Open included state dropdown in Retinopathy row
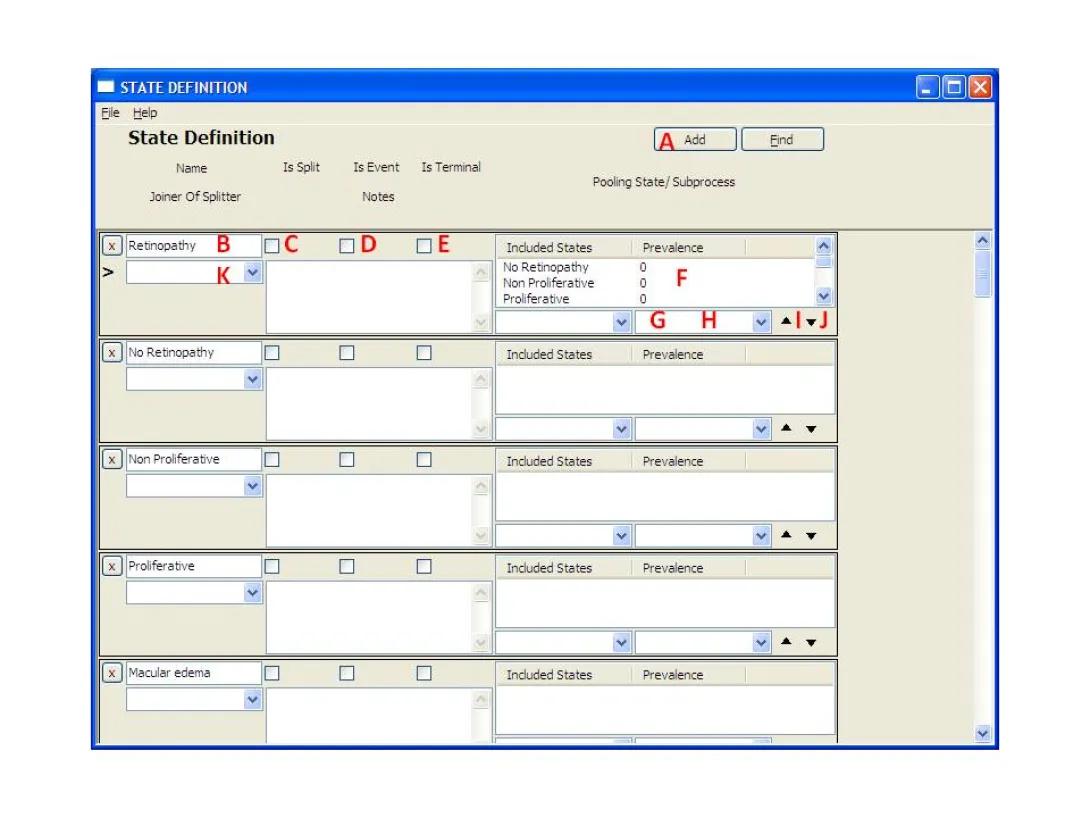Screen dimensions: 1090x818 point(621,322)
